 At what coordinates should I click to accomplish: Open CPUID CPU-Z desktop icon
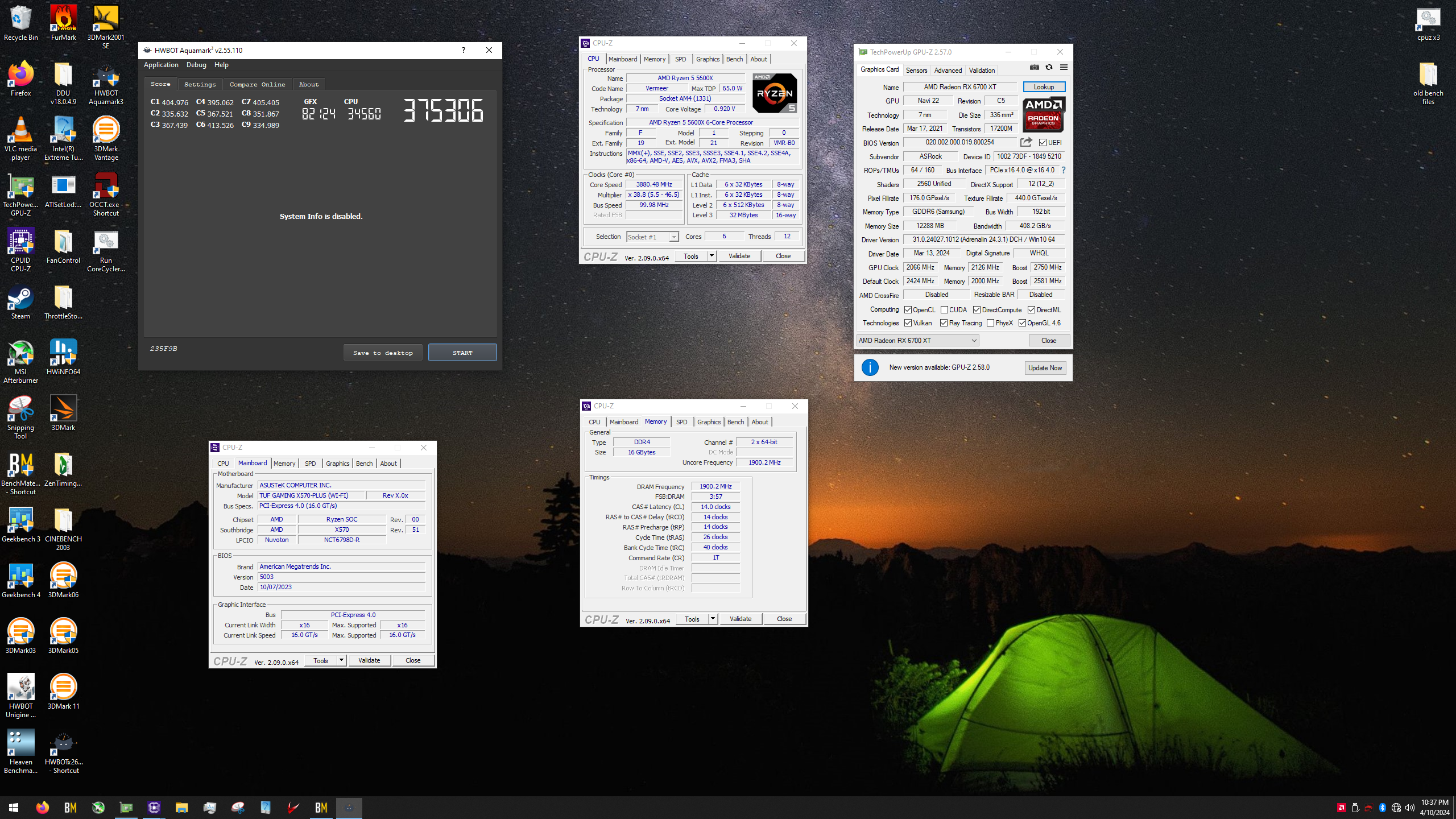(20, 251)
